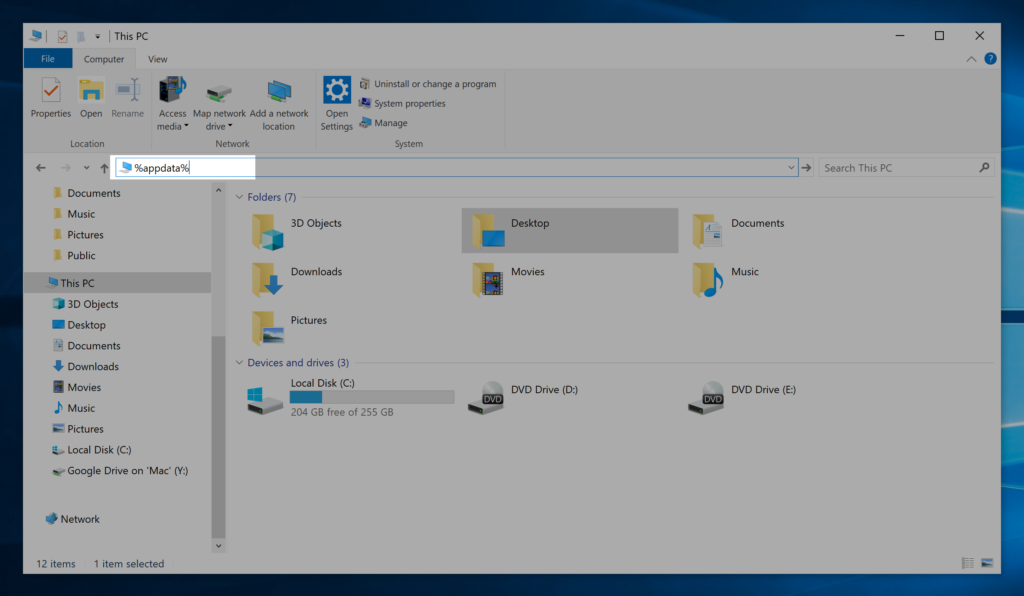1024x596 pixels.
Task: Select Network in navigation pane
Action: (x=72, y=519)
